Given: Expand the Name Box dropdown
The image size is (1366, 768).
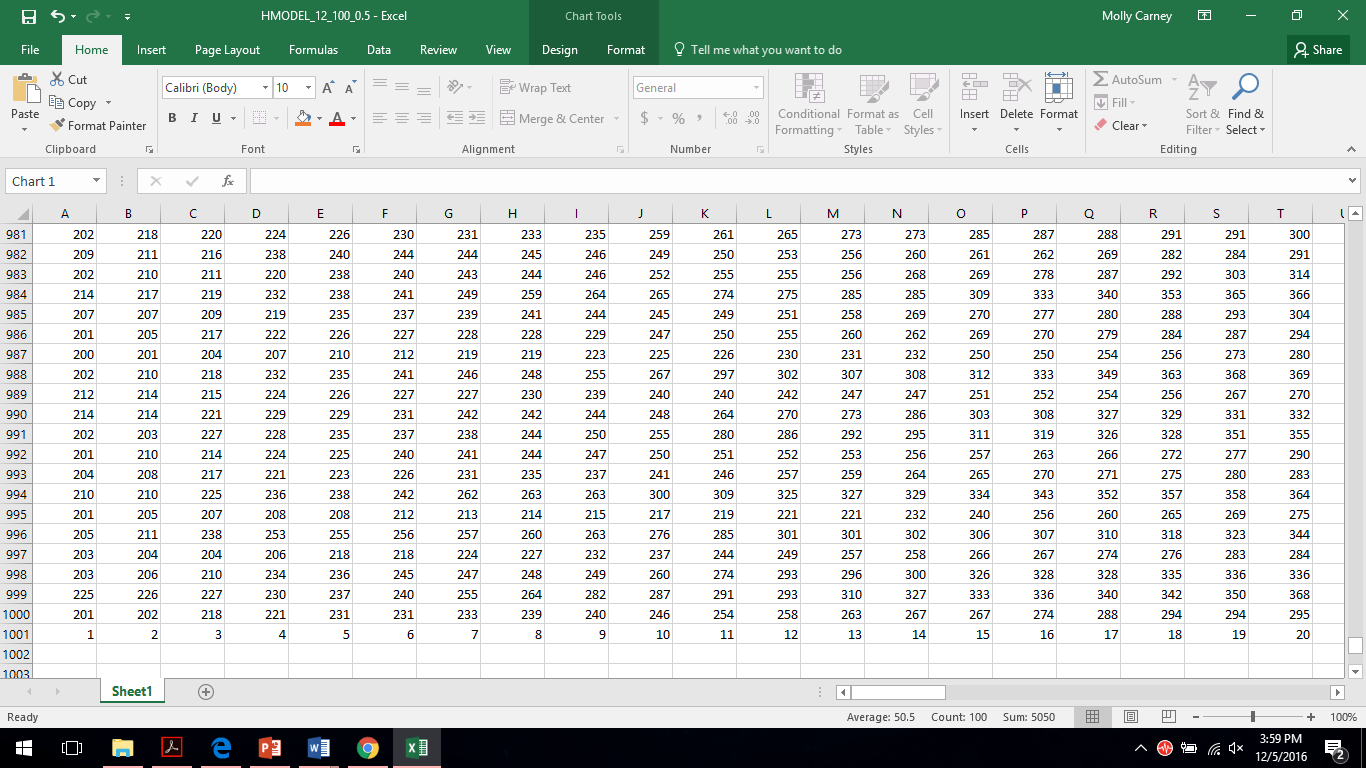Looking at the screenshot, I should tap(97, 181).
